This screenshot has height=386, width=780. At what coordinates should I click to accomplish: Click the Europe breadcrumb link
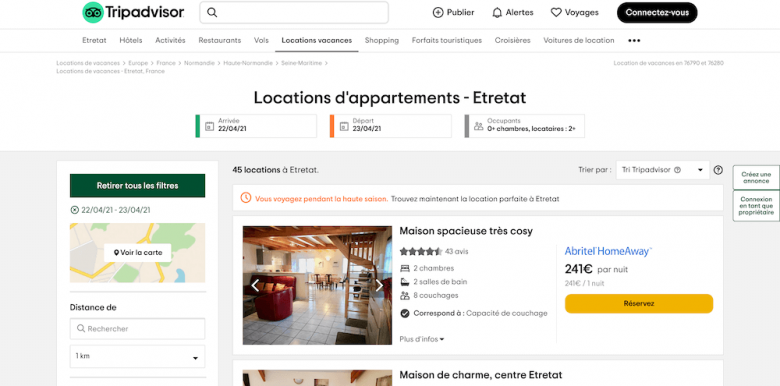138,63
